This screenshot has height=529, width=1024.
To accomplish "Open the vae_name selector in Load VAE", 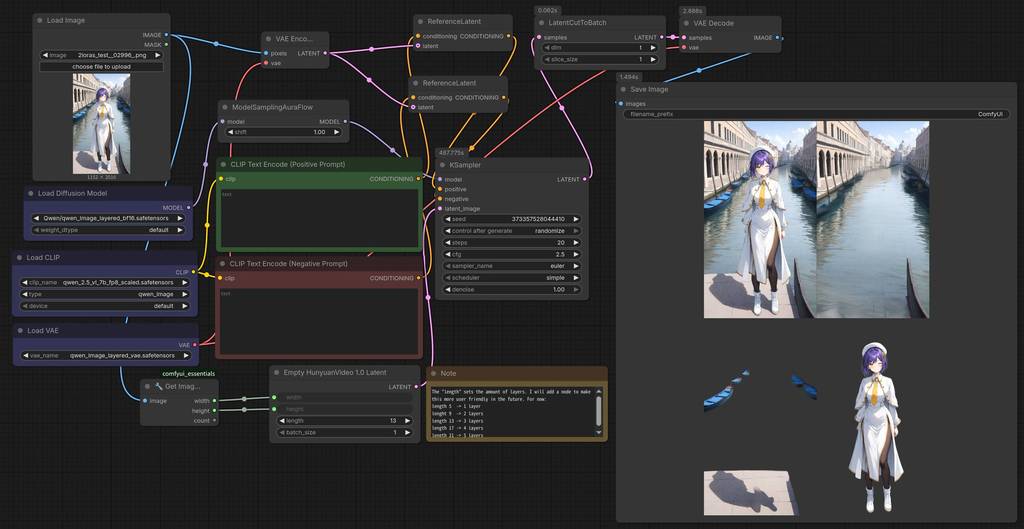I will (x=105, y=355).
